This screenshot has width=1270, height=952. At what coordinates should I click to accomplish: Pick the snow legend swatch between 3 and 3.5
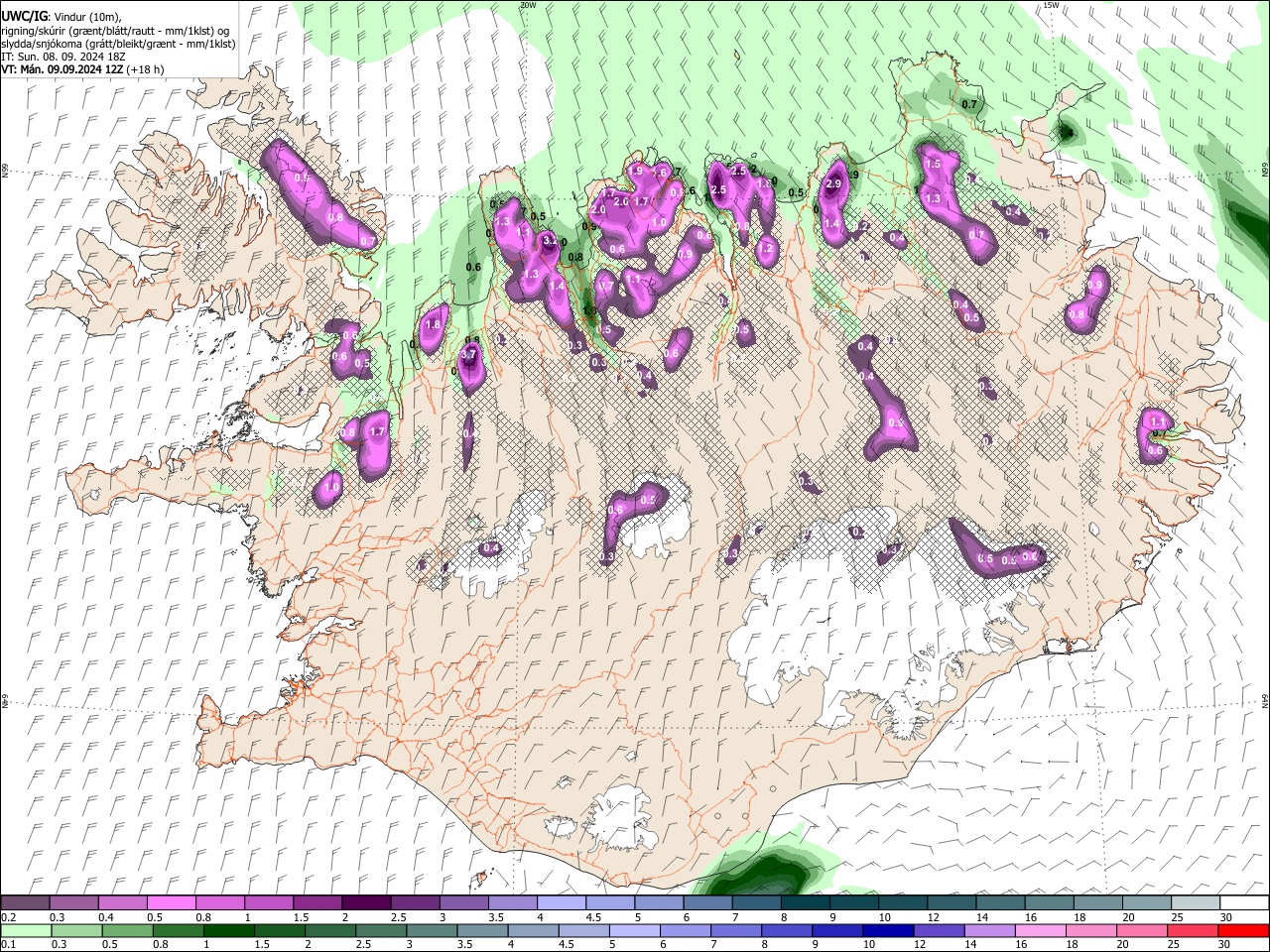point(463,903)
